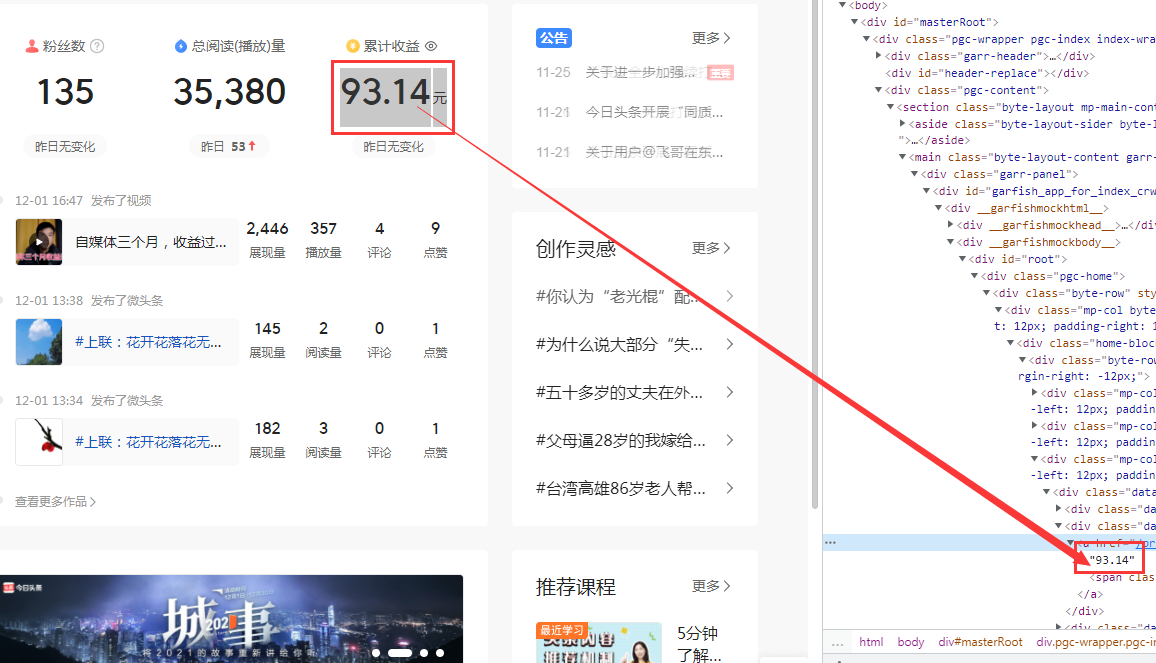1156x663 pixels.
Task: Click arrow beside #你认为"老光棍" topic
Action: coord(730,296)
